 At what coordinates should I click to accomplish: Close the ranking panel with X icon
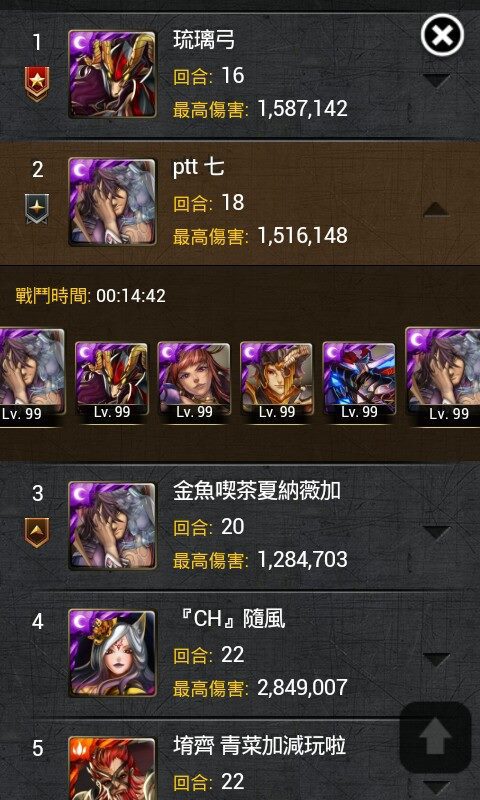(x=442, y=35)
